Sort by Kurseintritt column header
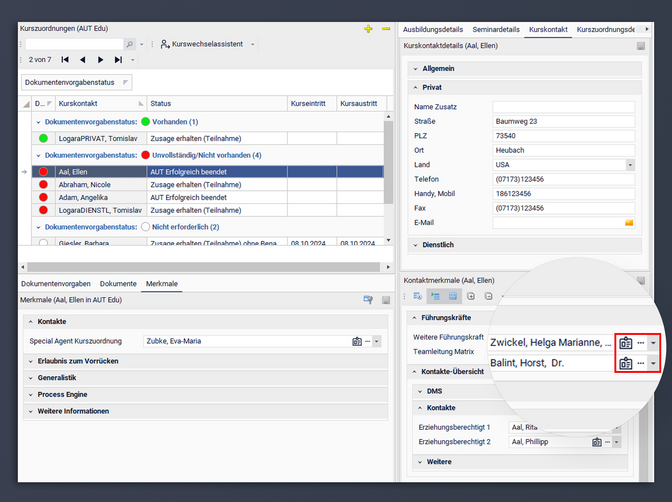The image size is (672, 502). [x=307, y=103]
